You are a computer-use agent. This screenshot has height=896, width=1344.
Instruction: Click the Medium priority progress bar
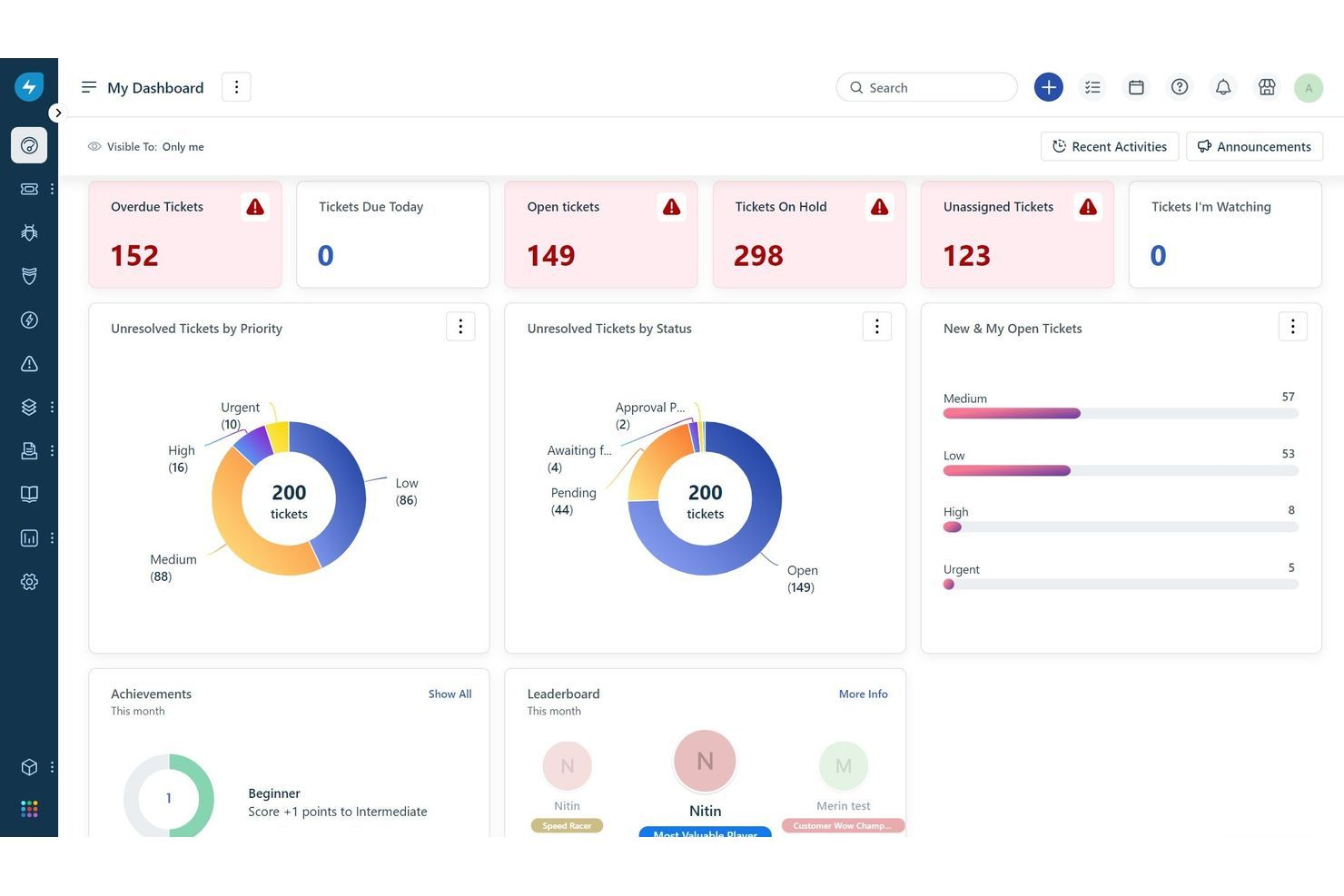pos(1120,413)
